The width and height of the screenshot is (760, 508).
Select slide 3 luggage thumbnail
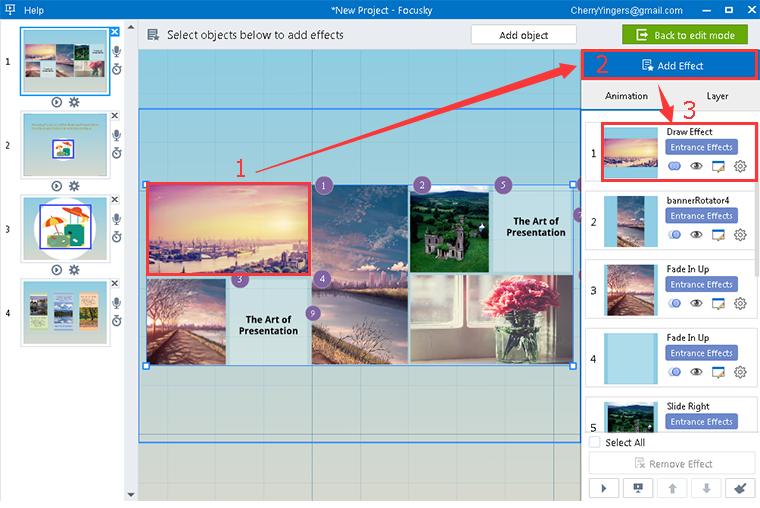(x=65, y=229)
